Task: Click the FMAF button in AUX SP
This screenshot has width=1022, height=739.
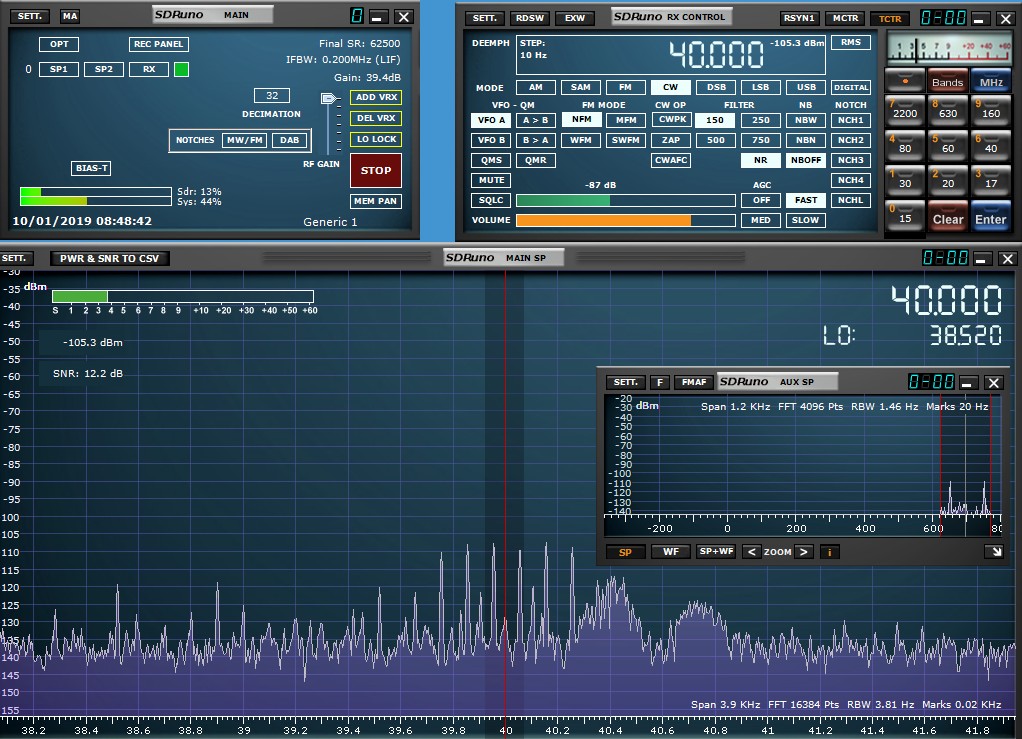Action: [694, 383]
